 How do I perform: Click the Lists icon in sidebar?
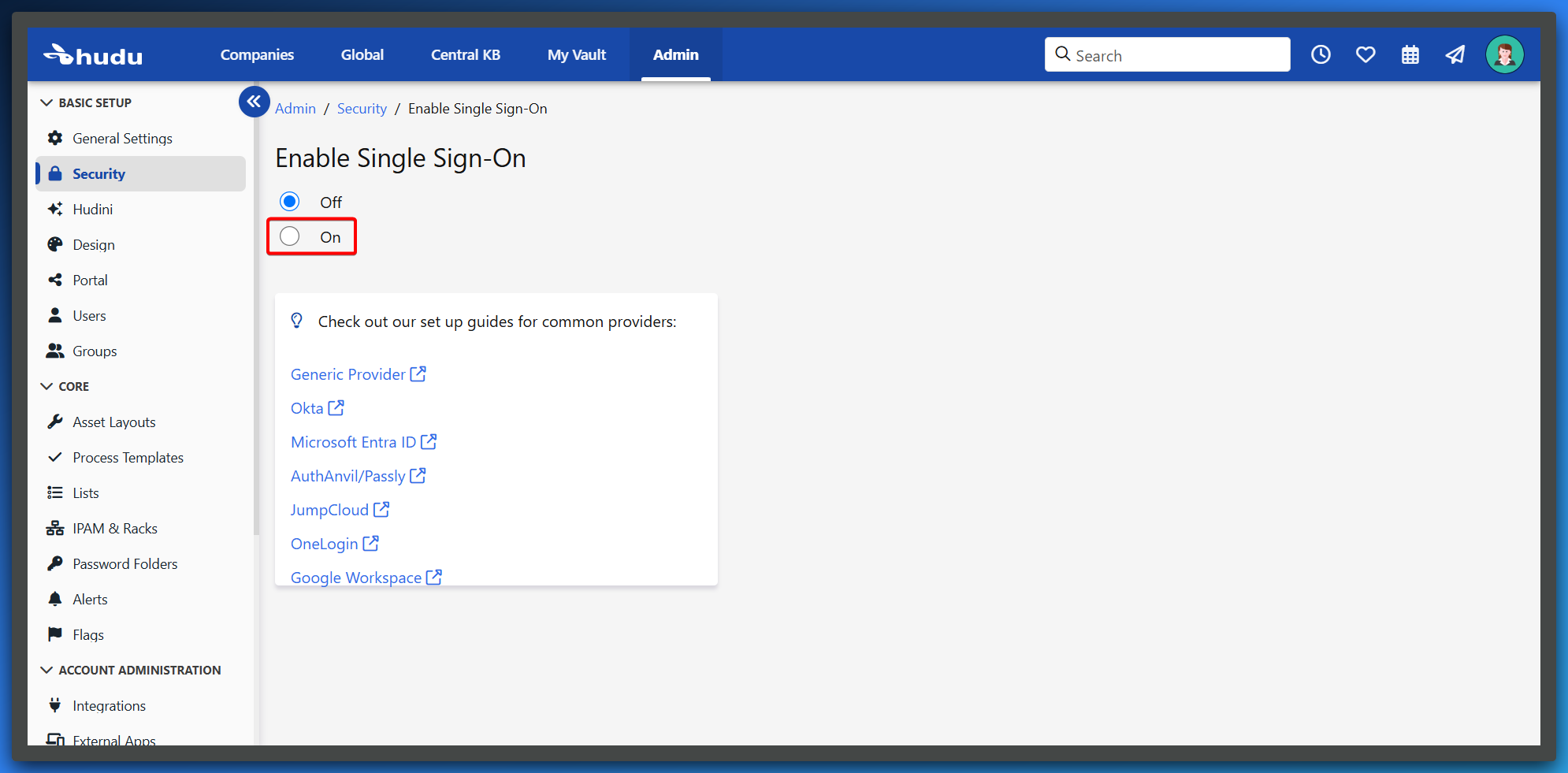(55, 492)
